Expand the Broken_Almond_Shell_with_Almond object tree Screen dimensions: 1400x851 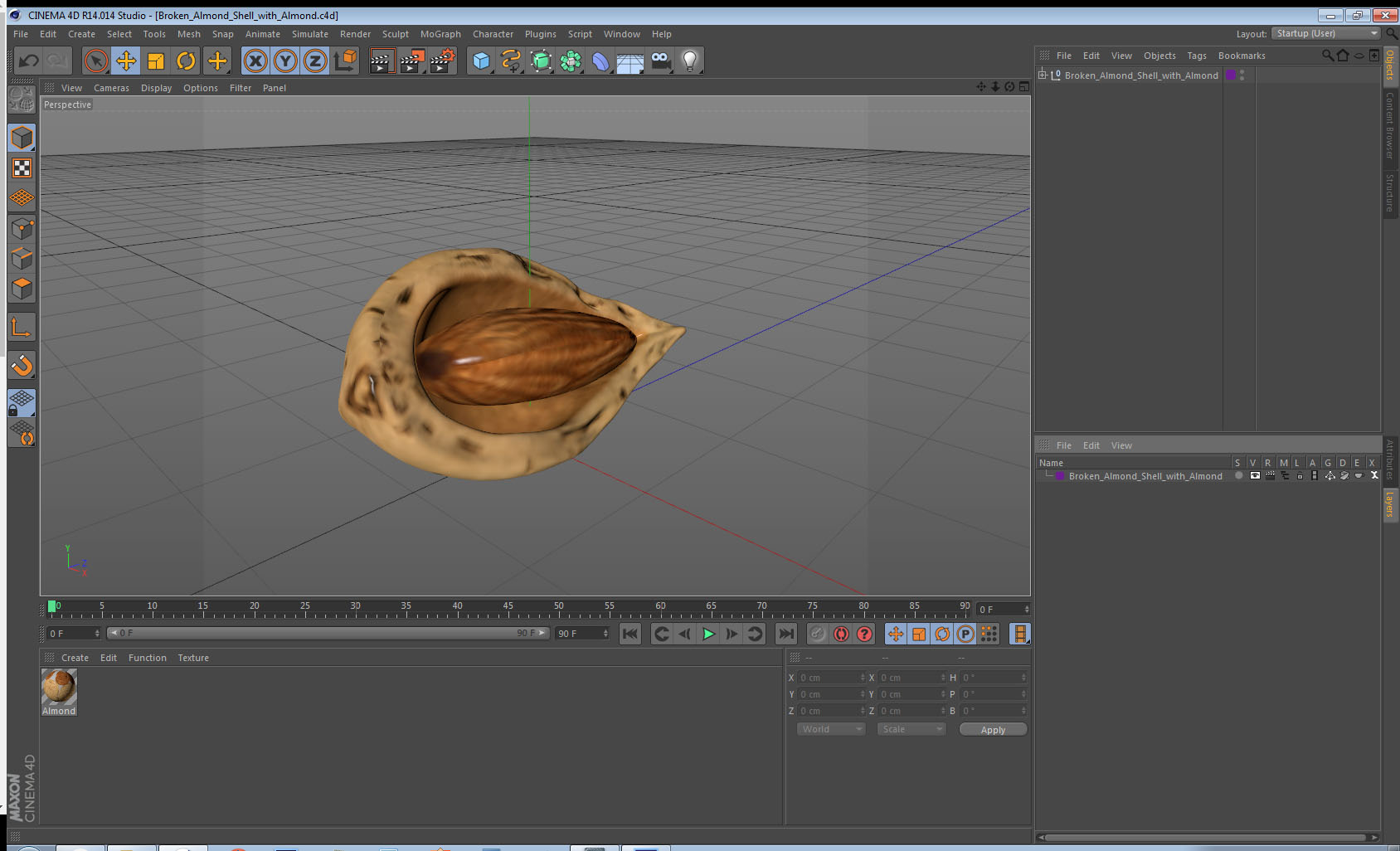pos(1043,75)
